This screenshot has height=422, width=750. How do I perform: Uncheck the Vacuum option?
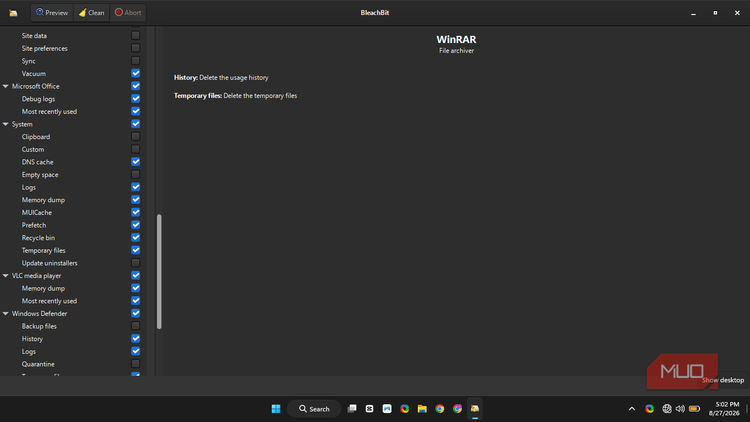(x=136, y=73)
